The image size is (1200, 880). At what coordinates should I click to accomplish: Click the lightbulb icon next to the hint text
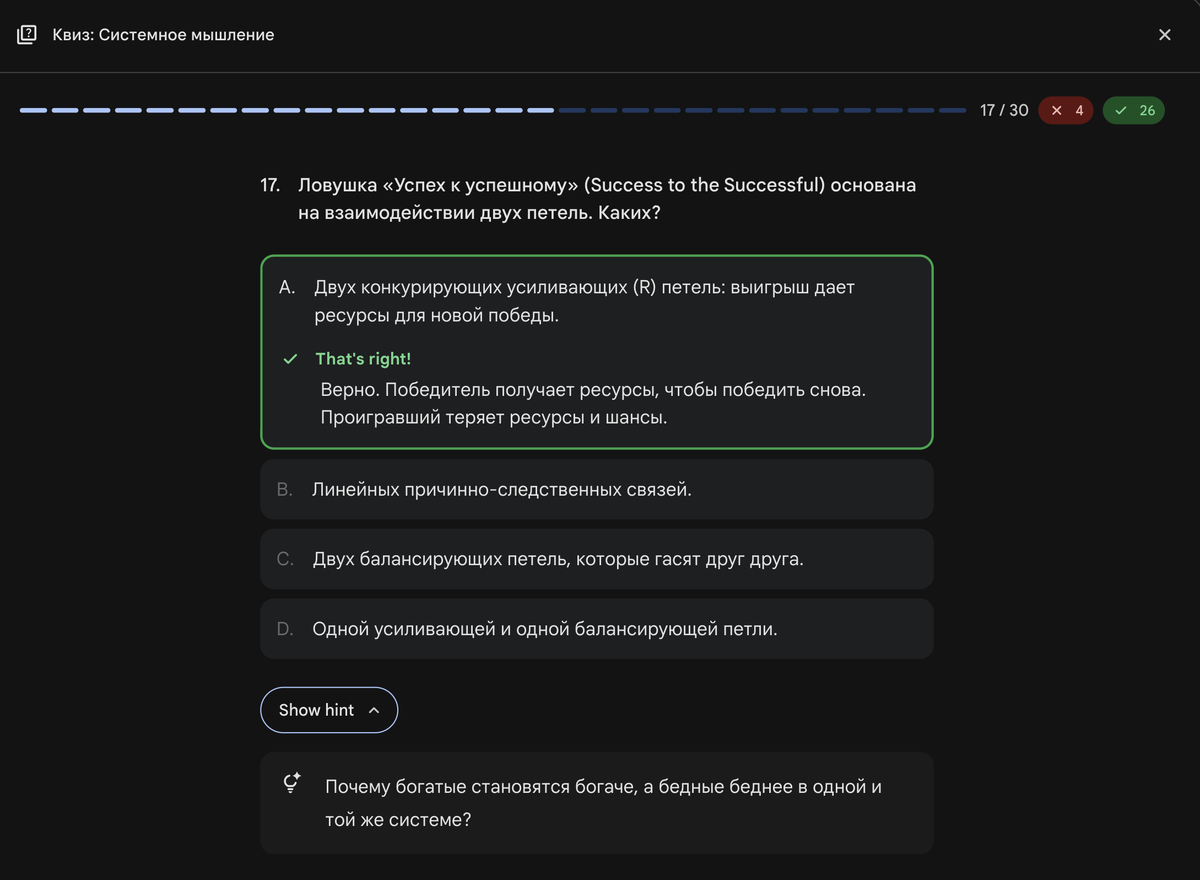[290, 785]
